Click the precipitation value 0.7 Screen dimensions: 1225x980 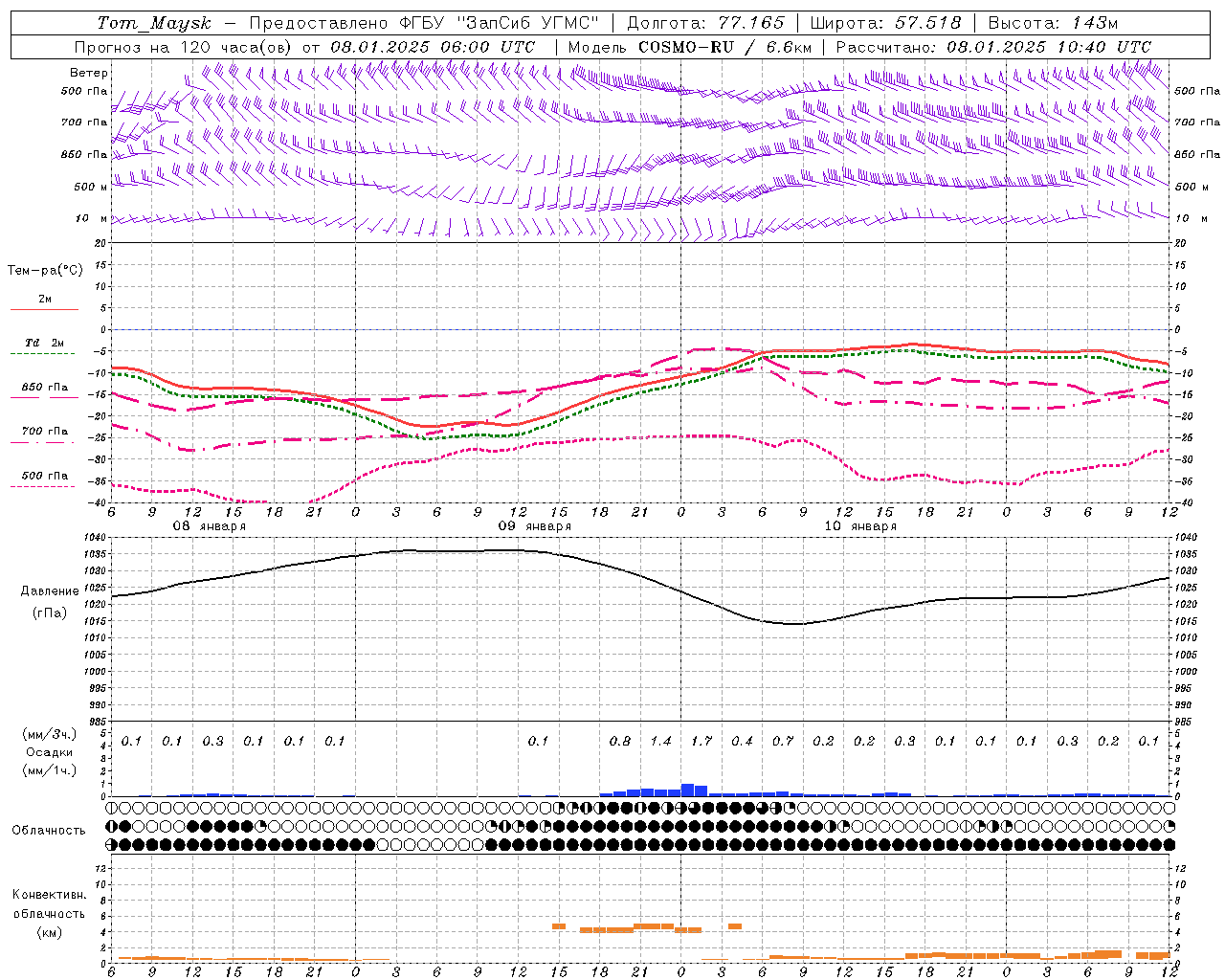tap(783, 742)
